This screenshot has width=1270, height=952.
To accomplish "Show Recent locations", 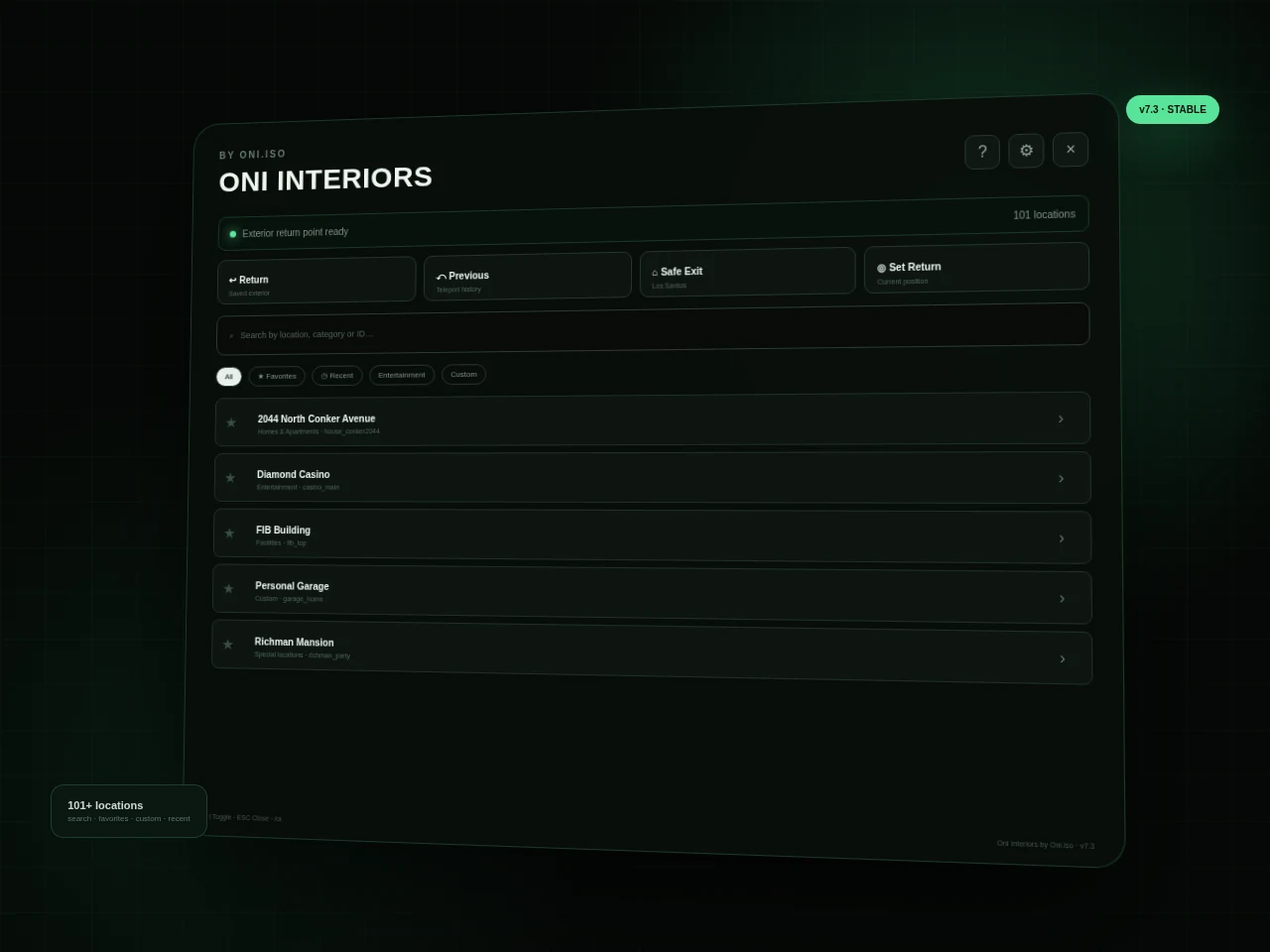I will 337,376.
